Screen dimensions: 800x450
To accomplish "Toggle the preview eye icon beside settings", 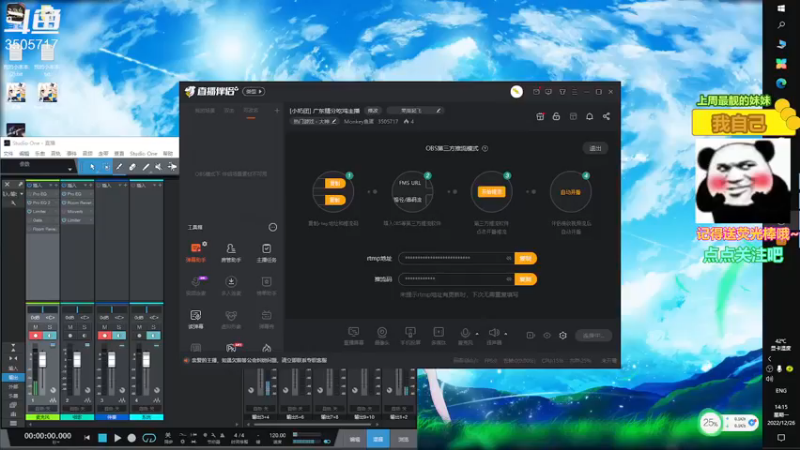I will pyautogui.click(x=547, y=335).
